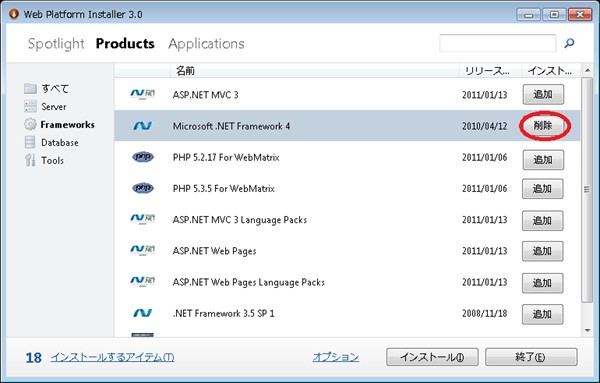The width and height of the screenshot is (600, 383).
Task: Switch to the Spotlight tab
Action: 56,44
